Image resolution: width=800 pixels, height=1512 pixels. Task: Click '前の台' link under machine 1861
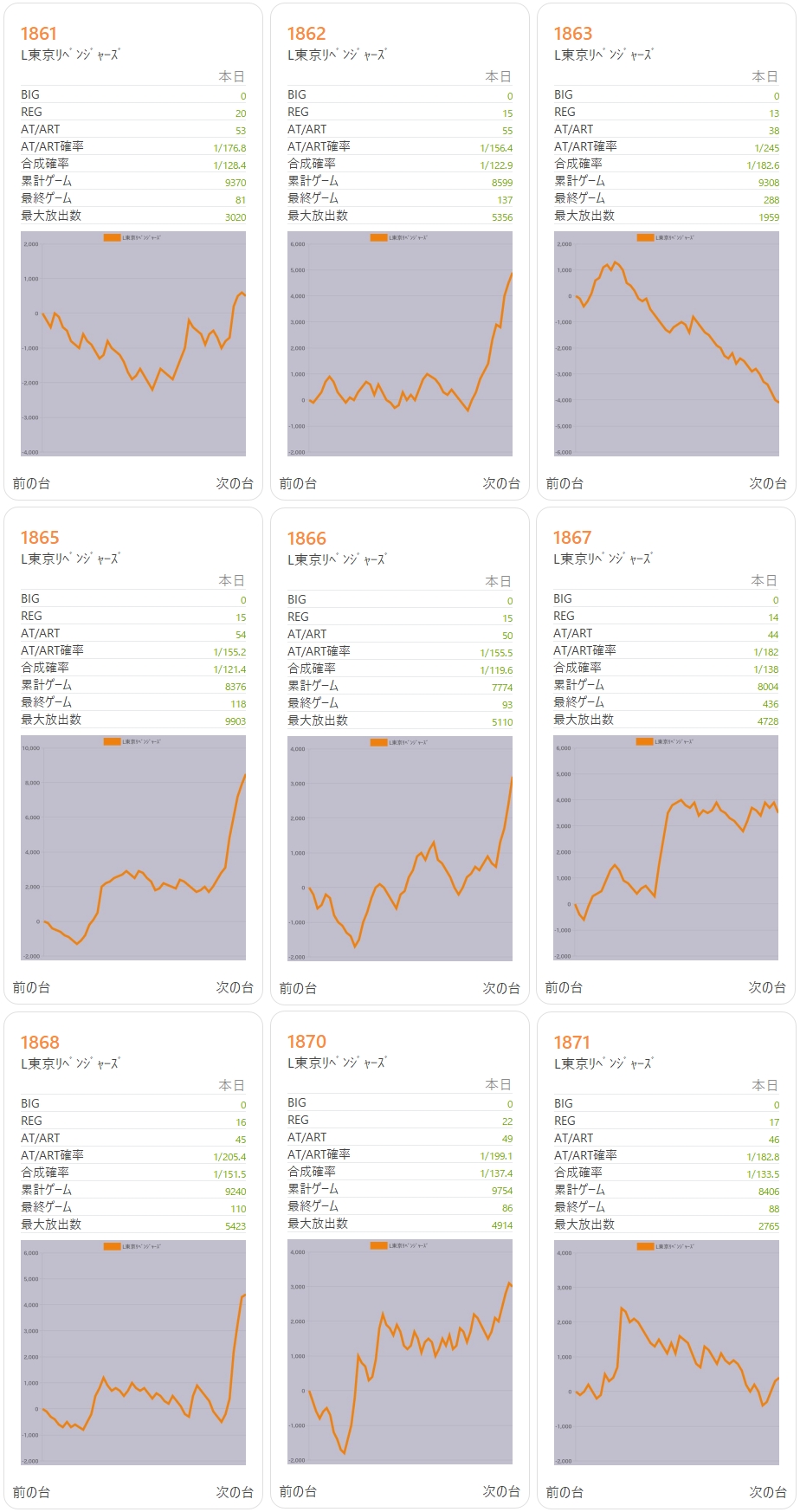pos(31,483)
